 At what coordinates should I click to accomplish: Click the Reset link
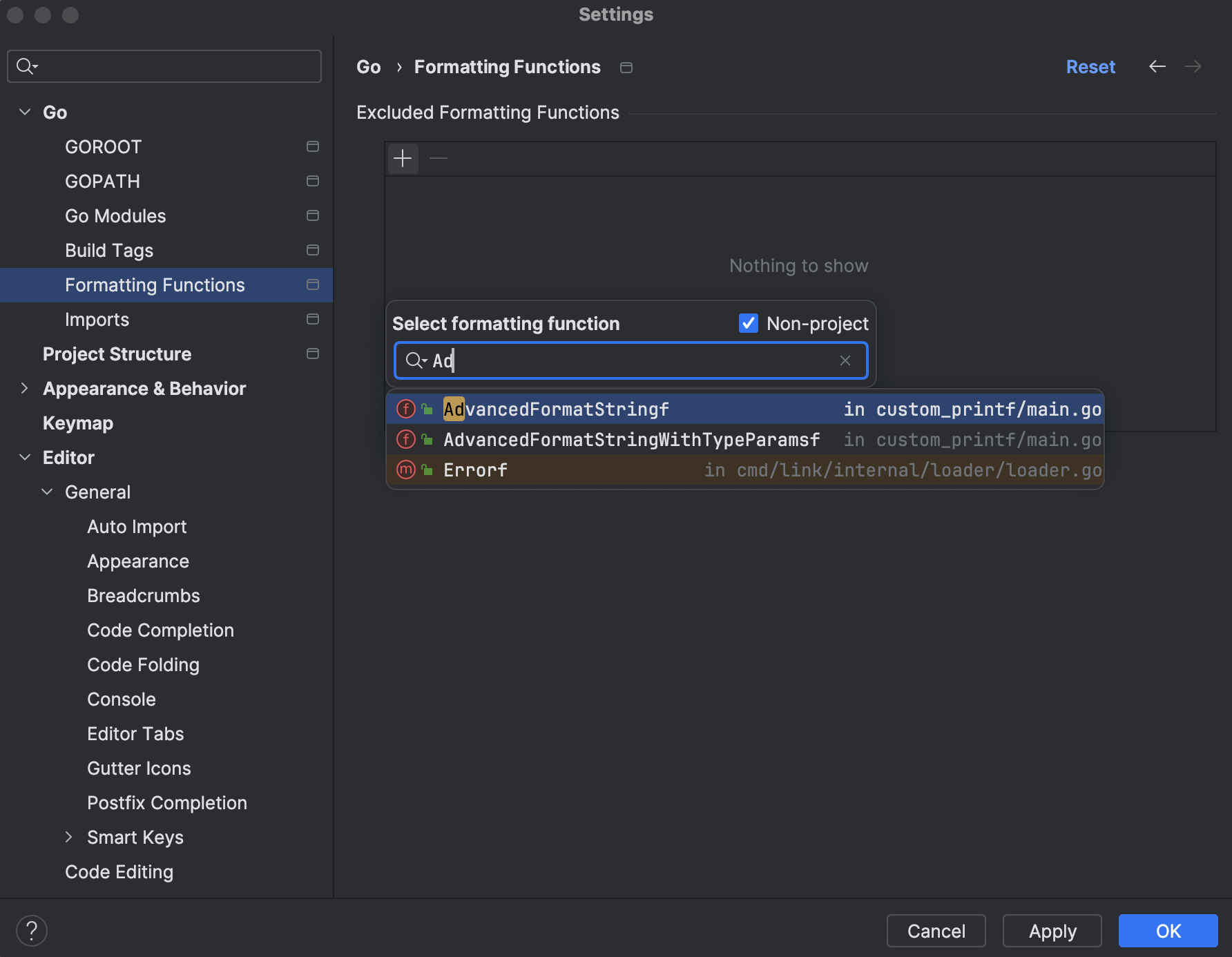tap(1090, 67)
